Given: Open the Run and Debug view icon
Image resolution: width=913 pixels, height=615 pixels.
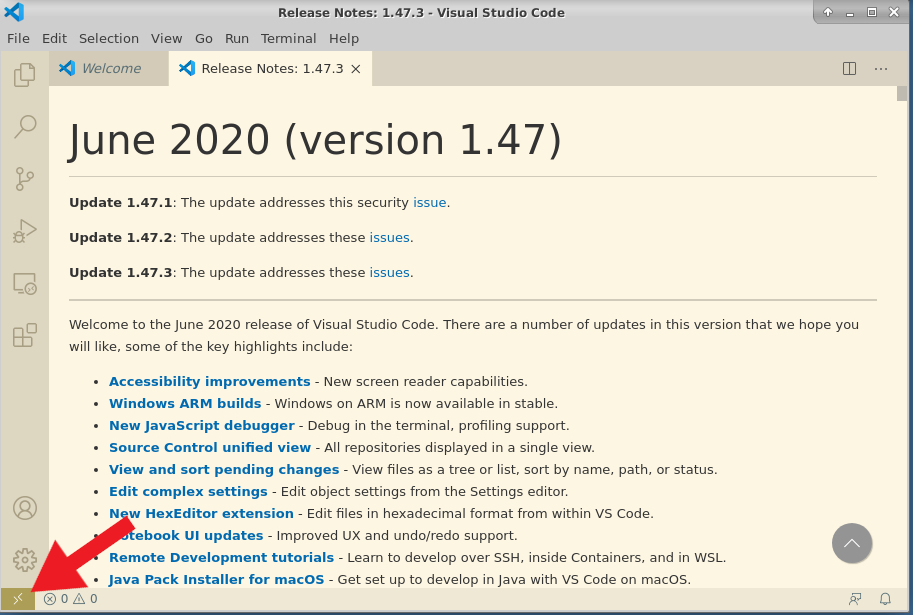Looking at the screenshot, I should 24,231.
